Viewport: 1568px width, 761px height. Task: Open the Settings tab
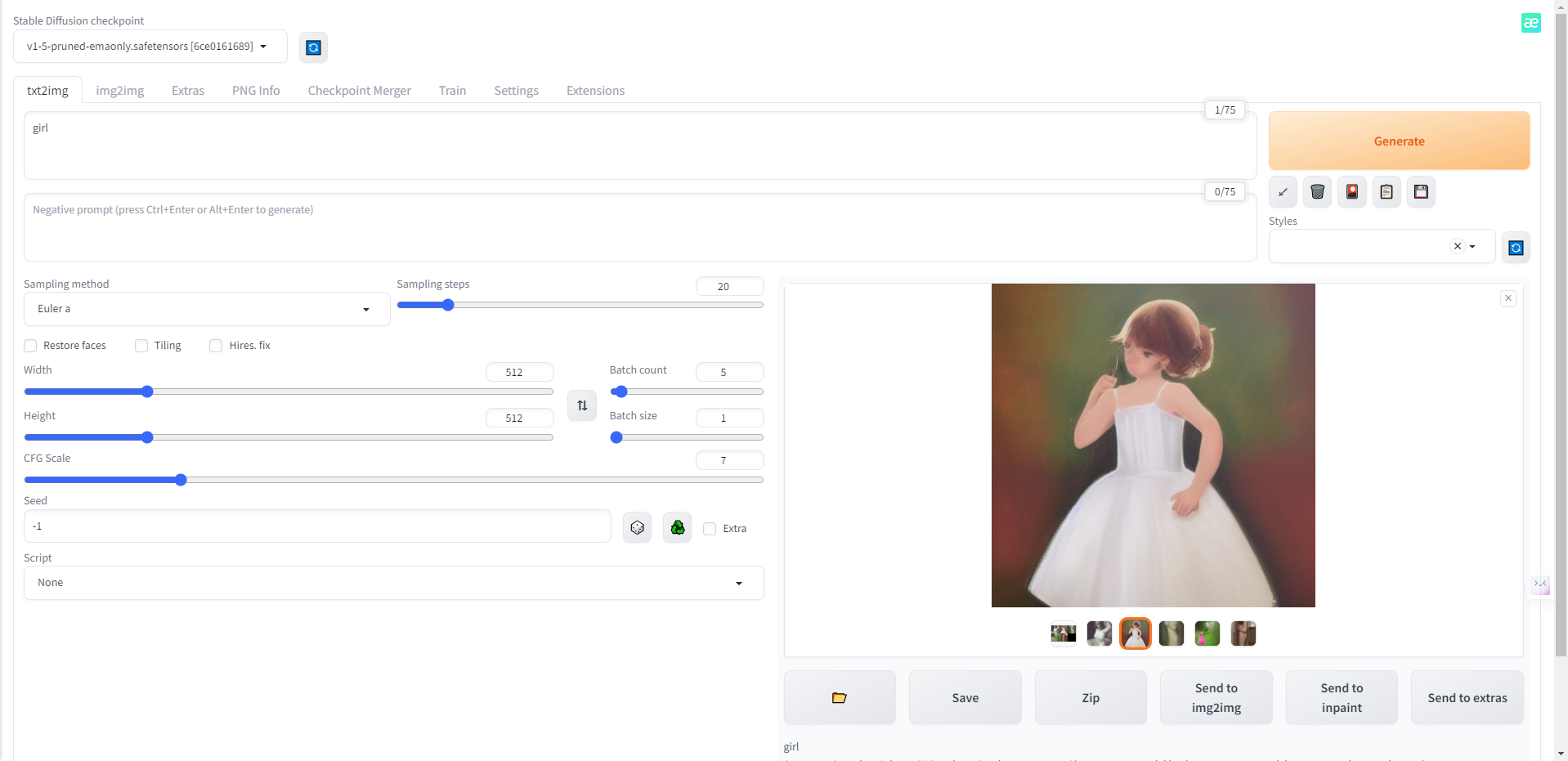tap(517, 91)
